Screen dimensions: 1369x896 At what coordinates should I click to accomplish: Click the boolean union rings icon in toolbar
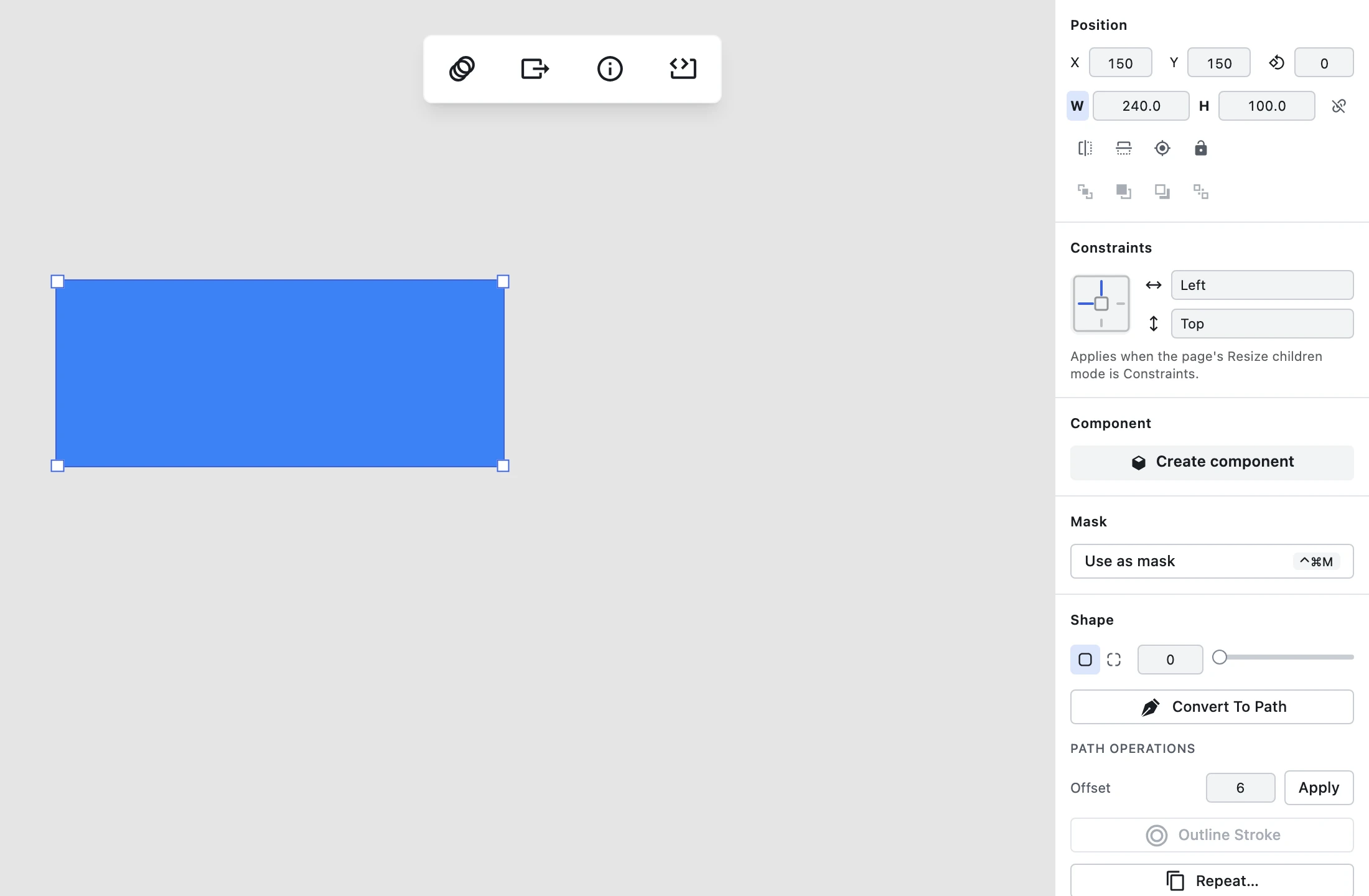pyautogui.click(x=462, y=68)
